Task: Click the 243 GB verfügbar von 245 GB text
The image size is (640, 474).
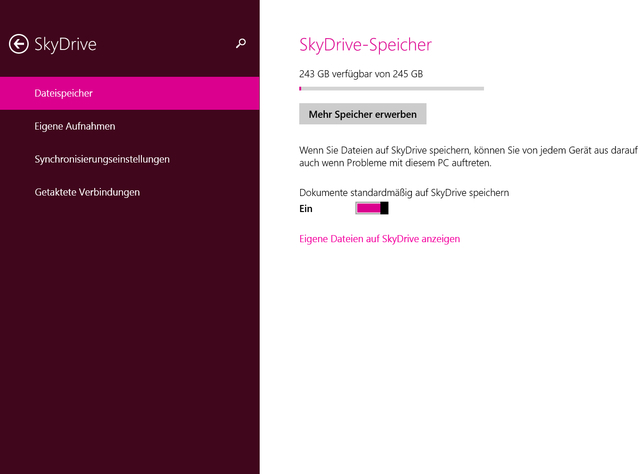Action: 360,73
